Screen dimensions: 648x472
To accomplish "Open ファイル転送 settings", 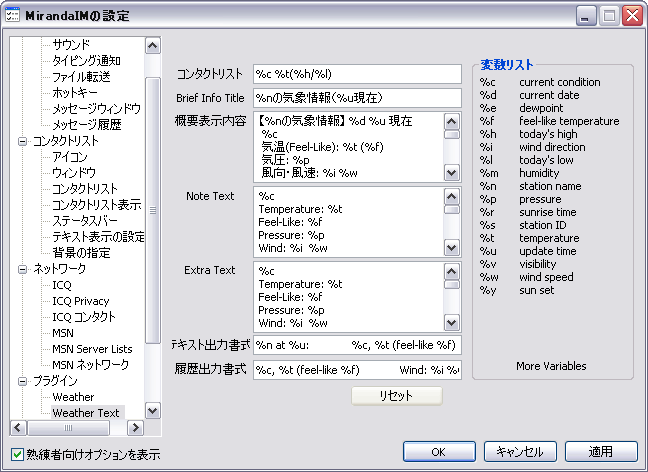I will [81, 77].
